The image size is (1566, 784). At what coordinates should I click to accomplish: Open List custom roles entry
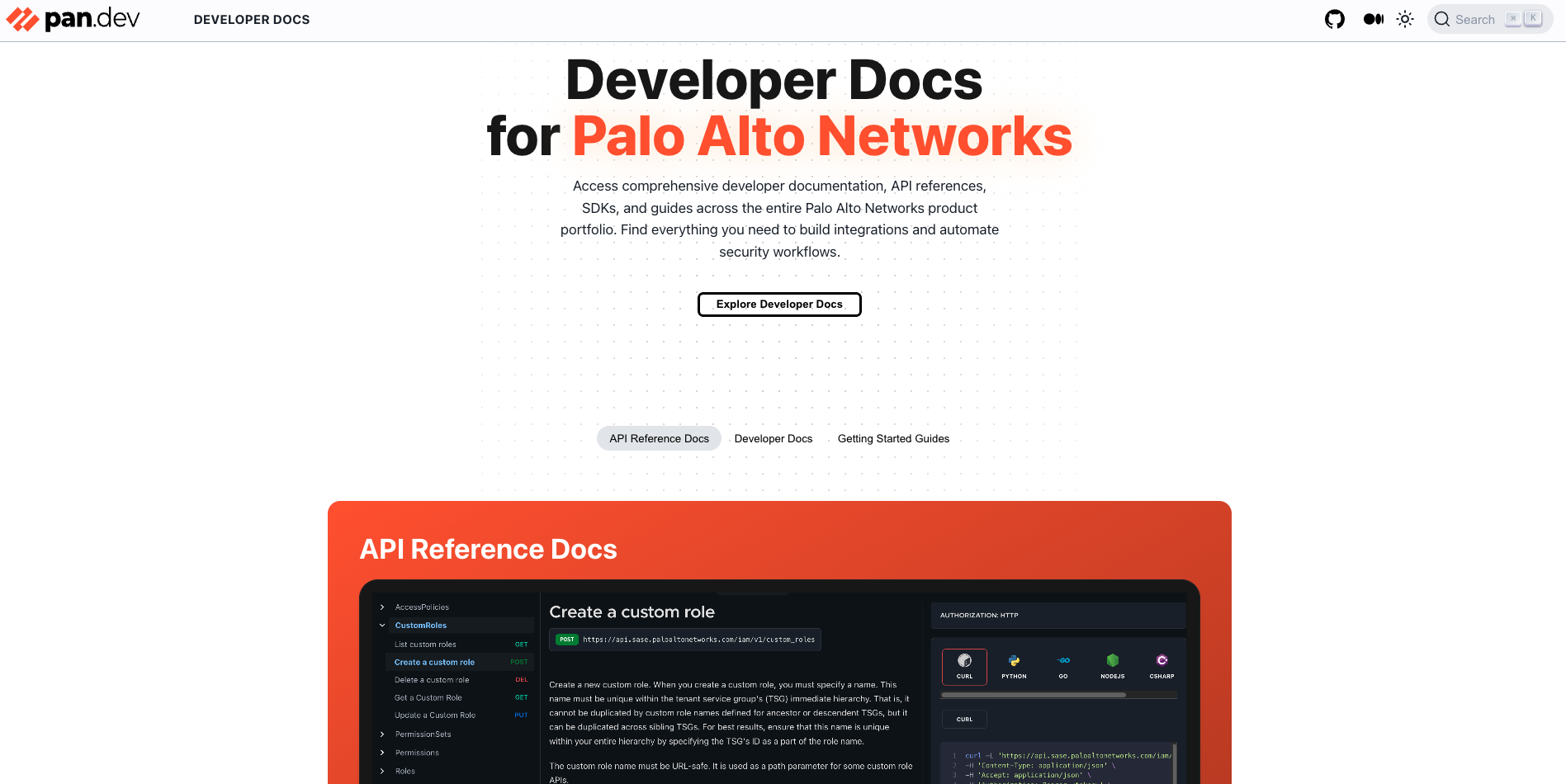coord(460,645)
